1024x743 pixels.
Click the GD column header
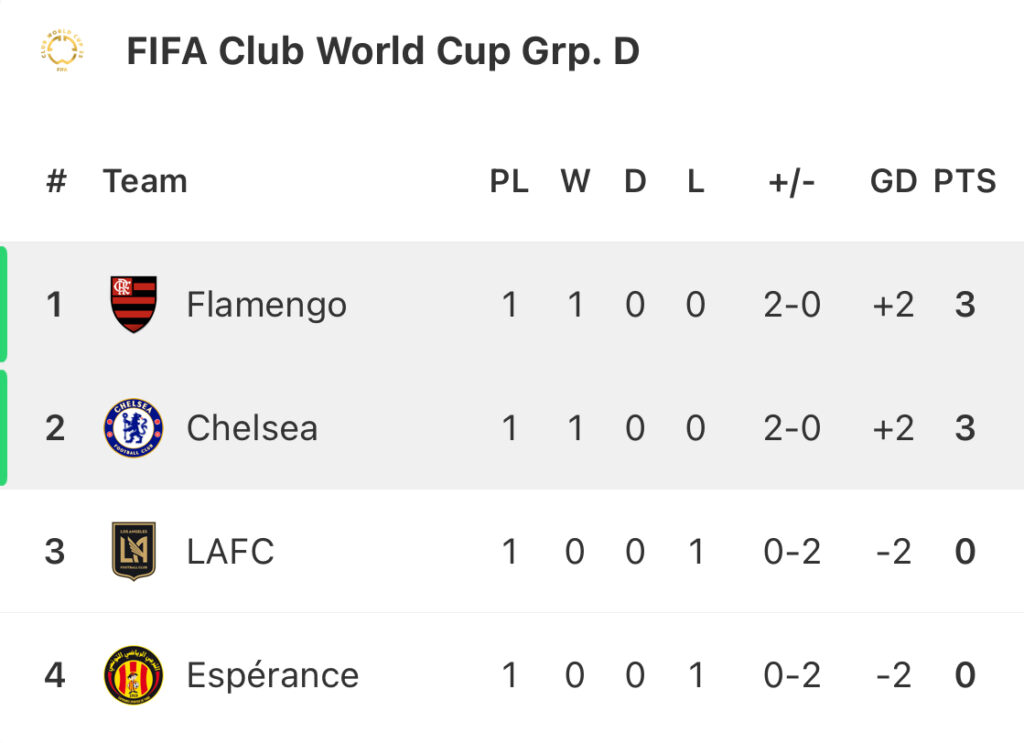click(x=893, y=182)
